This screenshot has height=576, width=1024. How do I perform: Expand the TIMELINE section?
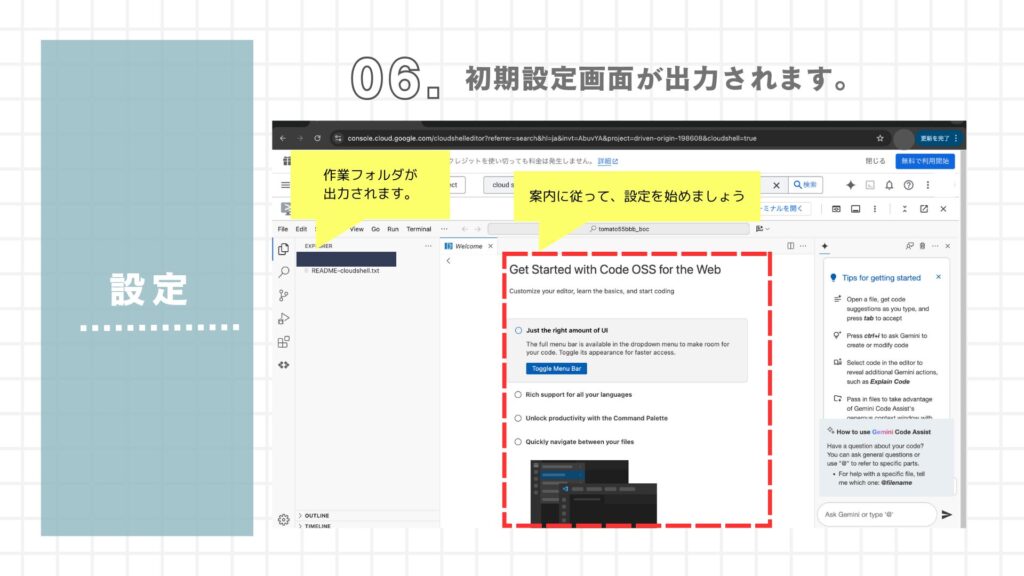315,525
